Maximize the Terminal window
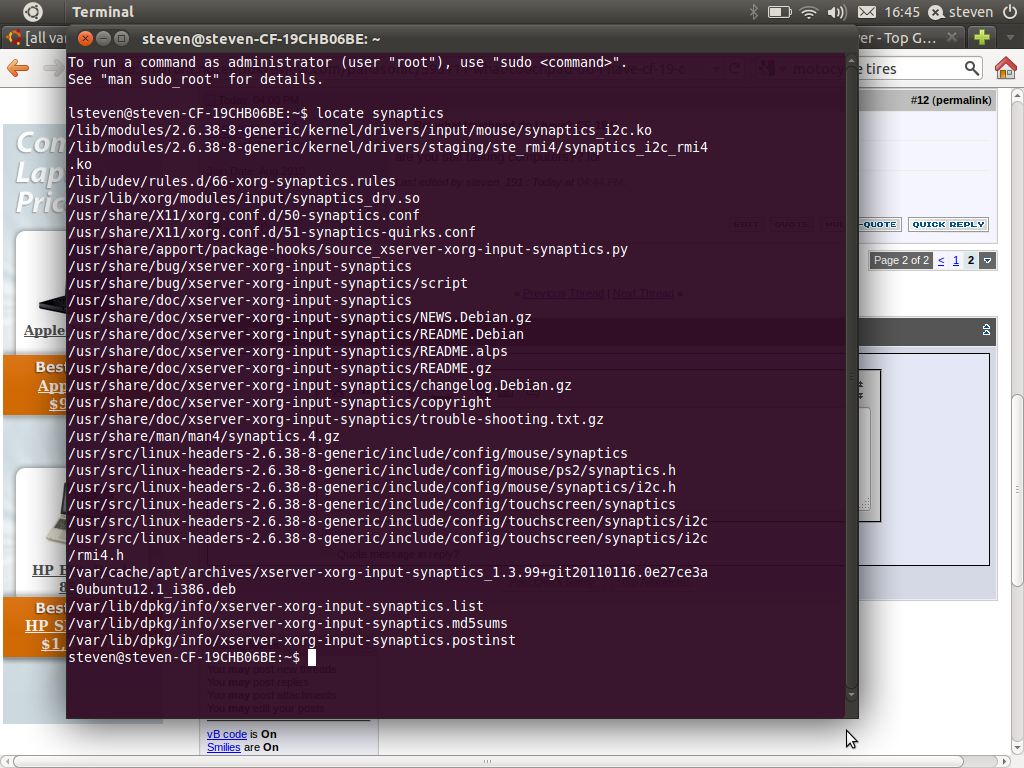The width and height of the screenshot is (1024, 768). pyautogui.click(x=121, y=39)
